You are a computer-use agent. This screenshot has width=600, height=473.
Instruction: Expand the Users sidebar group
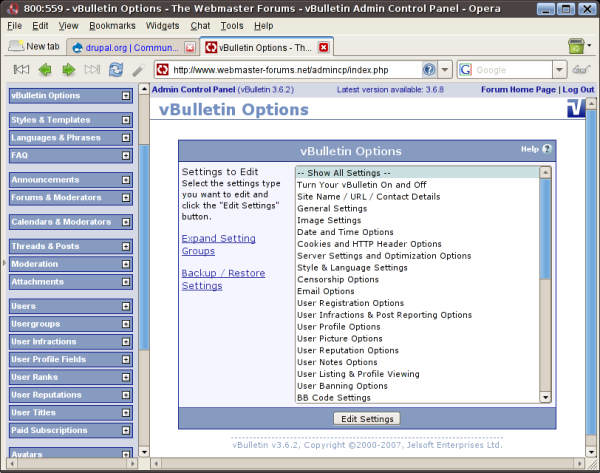(126, 307)
